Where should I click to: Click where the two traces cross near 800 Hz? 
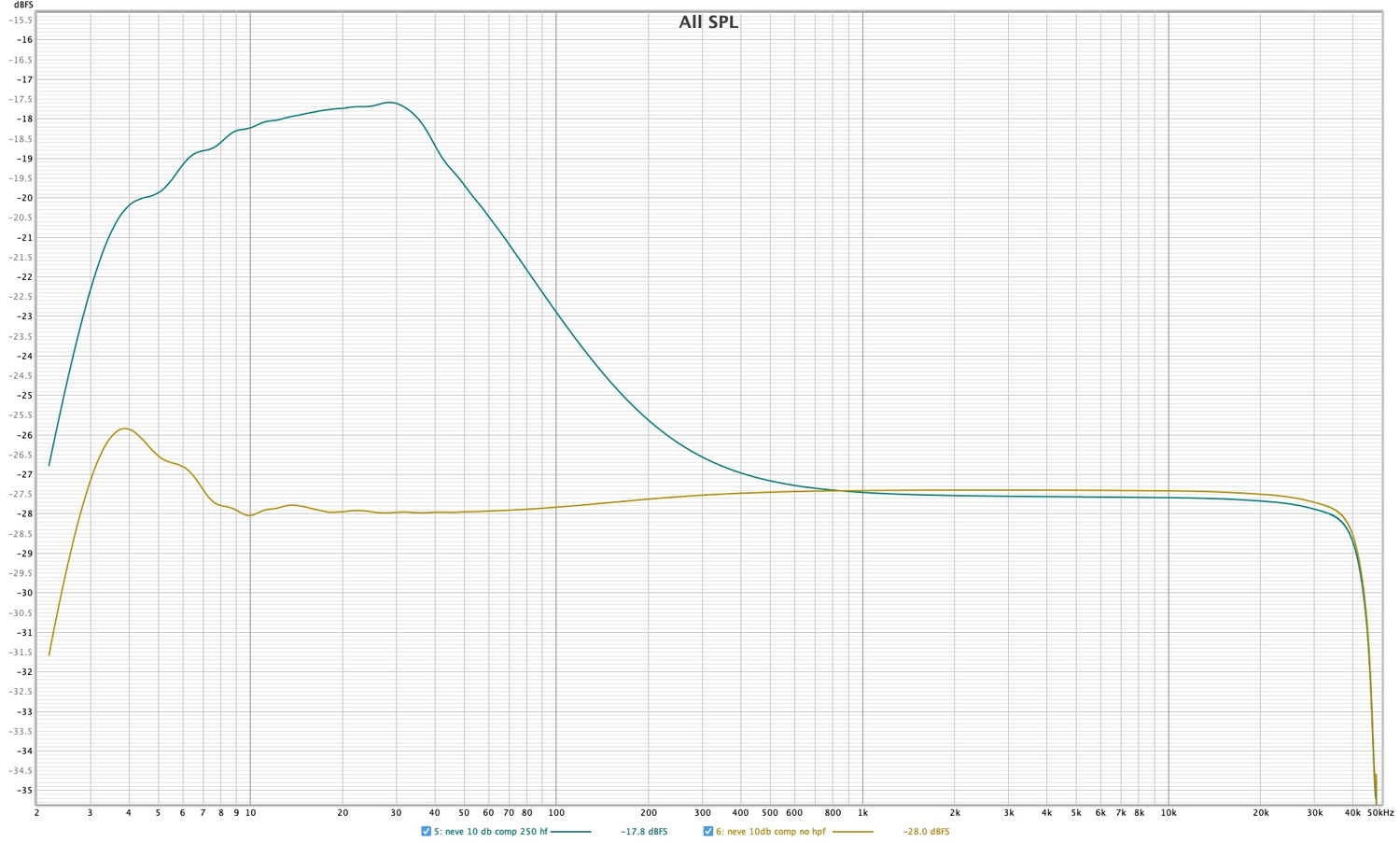[838, 491]
